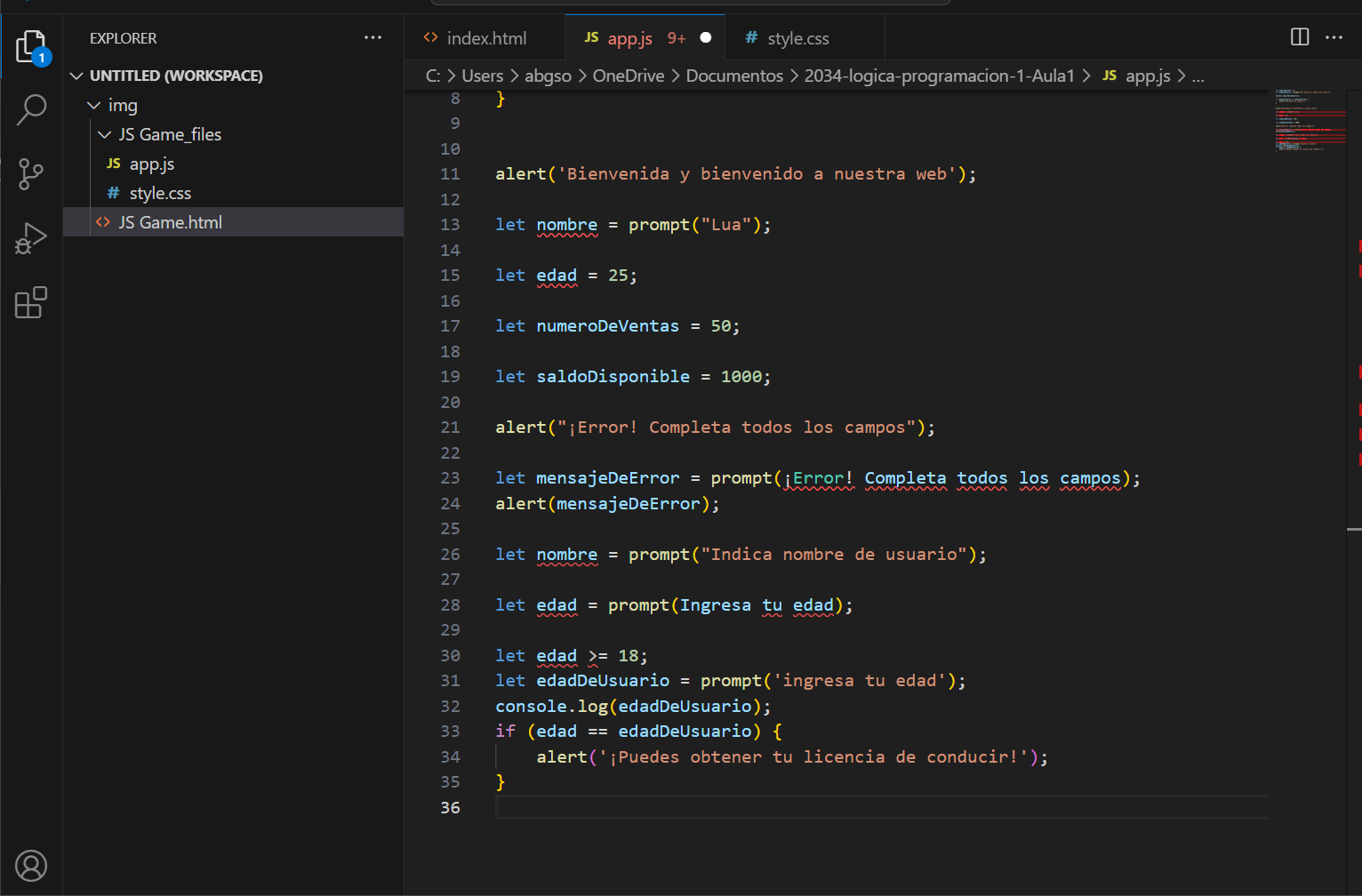Image resolution: width=1362 pixels, height=896 pixels.
Task: Click the 'if' keyword on line 33
Action: (x=505, y=732)
